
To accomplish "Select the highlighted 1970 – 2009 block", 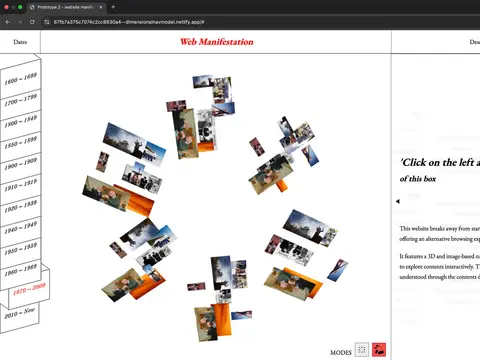I will [29, 289].
